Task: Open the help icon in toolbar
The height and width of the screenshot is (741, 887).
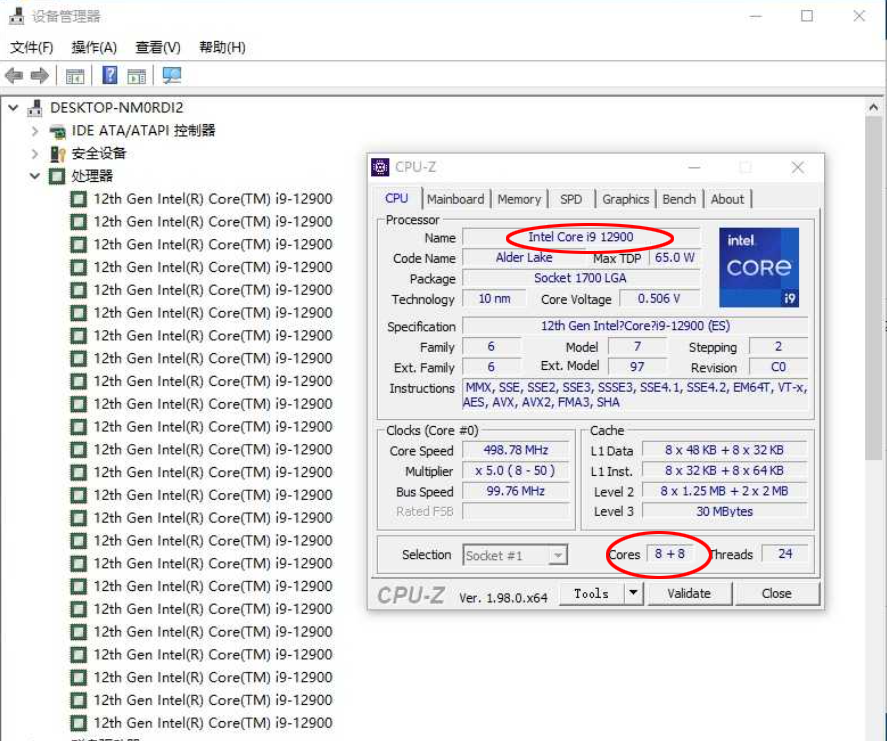Action: pyautogui.click(x=110, y=75)
